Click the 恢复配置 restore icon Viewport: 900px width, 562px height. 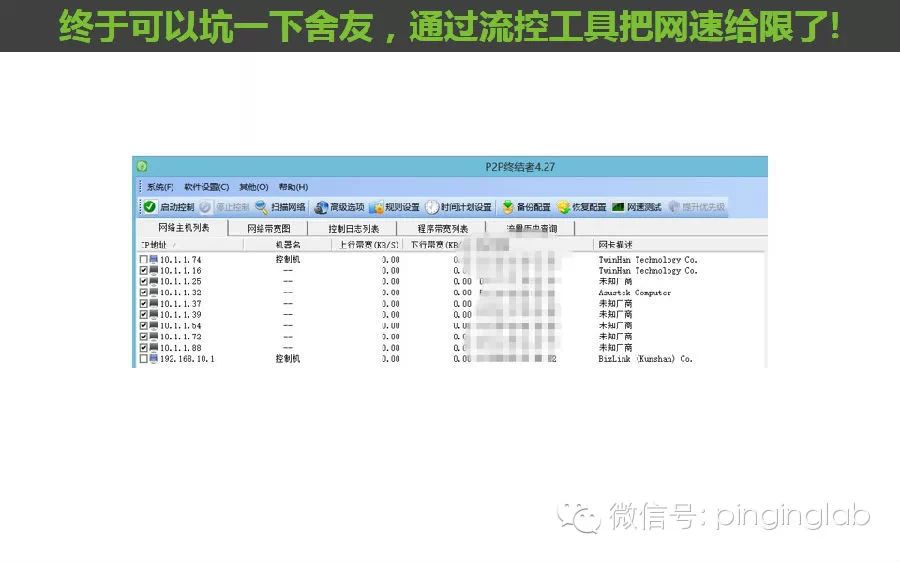point(563,207)
